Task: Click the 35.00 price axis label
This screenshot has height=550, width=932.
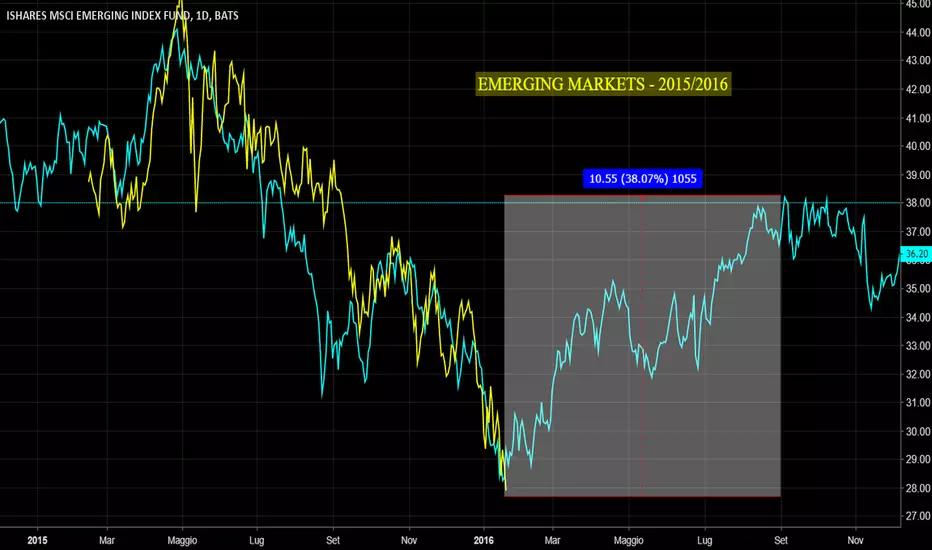Action: 918,288
